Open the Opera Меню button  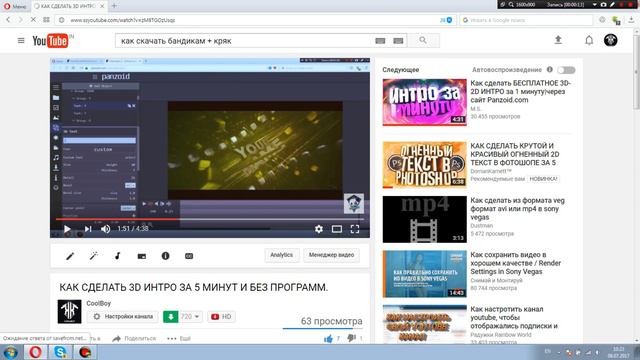click(15, 6)
